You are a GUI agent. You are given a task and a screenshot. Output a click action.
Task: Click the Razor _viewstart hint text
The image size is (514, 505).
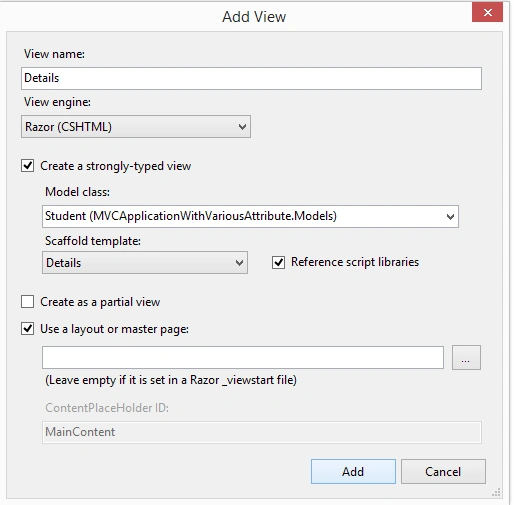171,380
